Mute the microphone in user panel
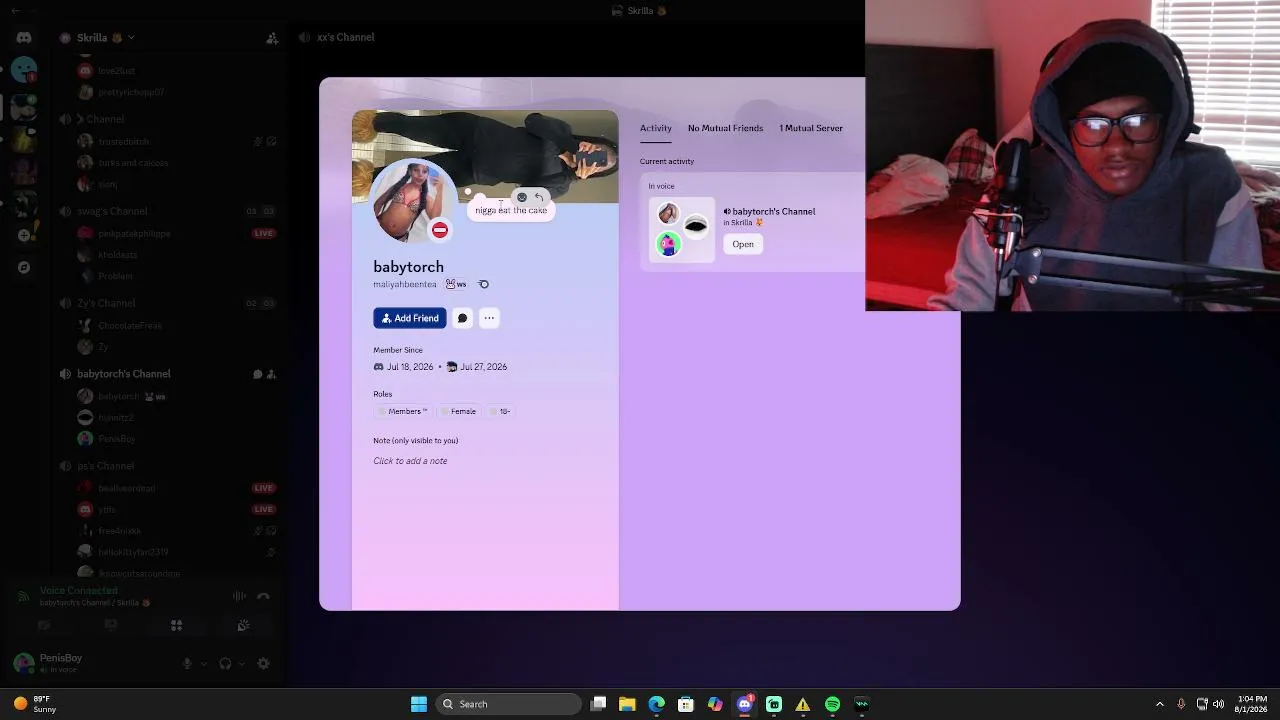This screenshot has height=720, width=1280. pyautogui.click(x=187, y=663)
